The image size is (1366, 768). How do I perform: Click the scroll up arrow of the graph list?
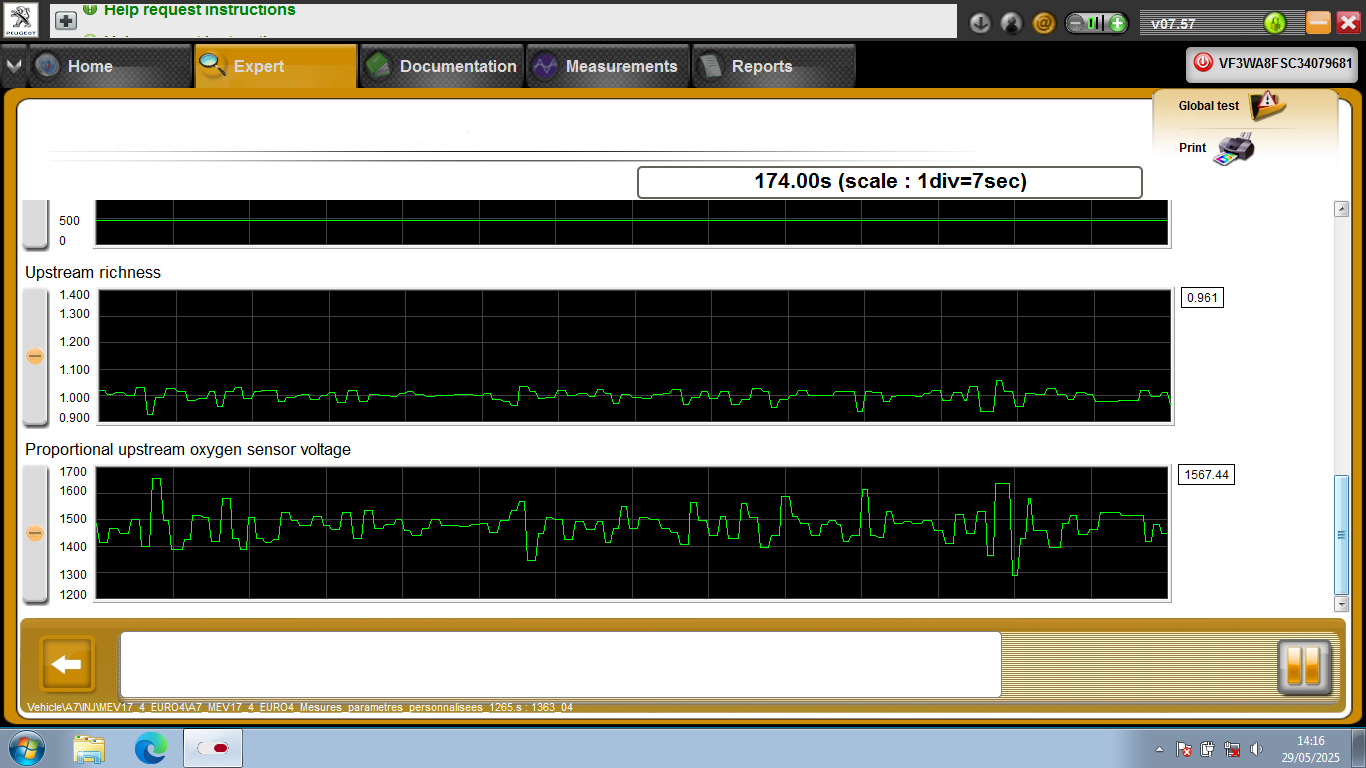click(1342, 208)
